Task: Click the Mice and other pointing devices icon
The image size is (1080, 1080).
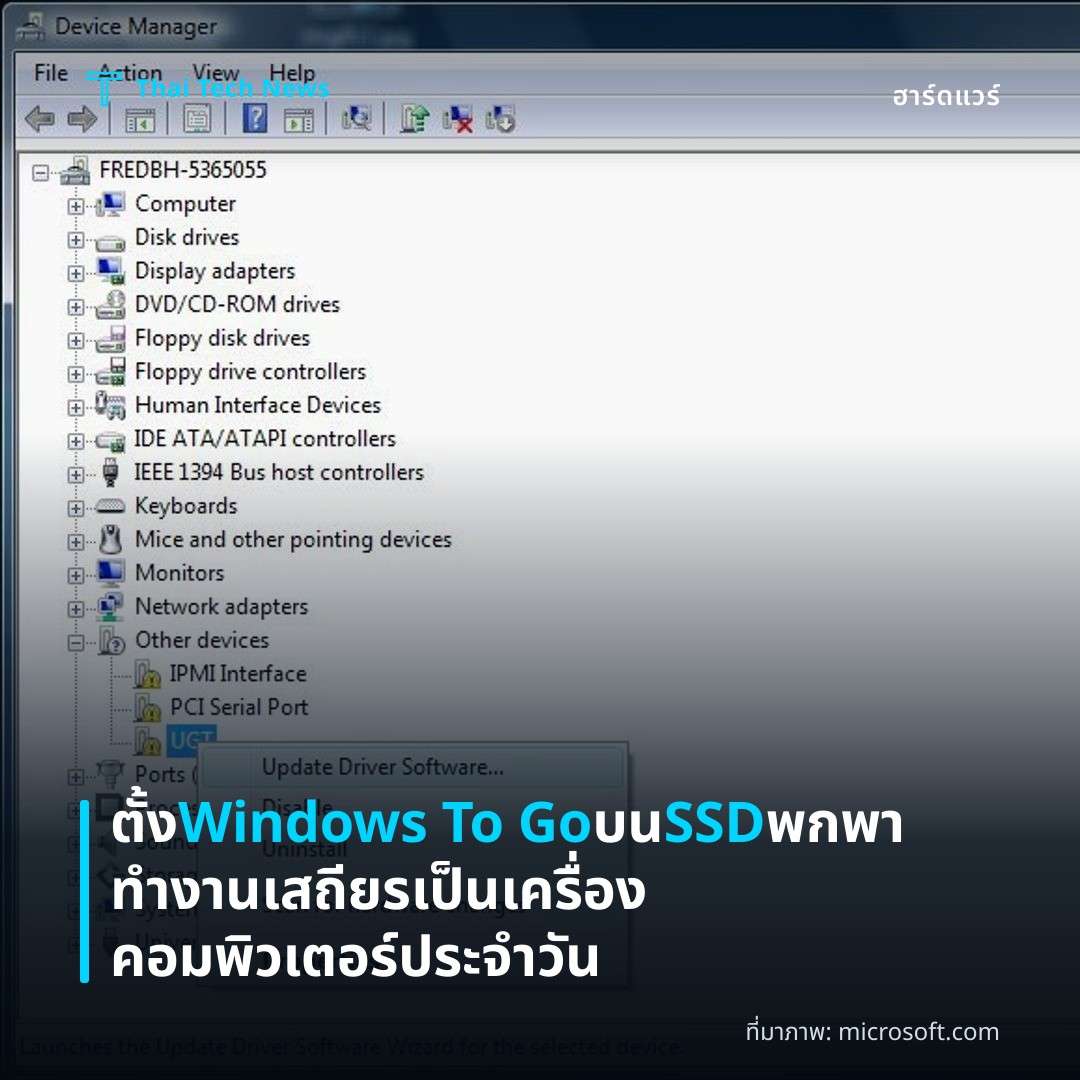Action: tap(110, 539)
